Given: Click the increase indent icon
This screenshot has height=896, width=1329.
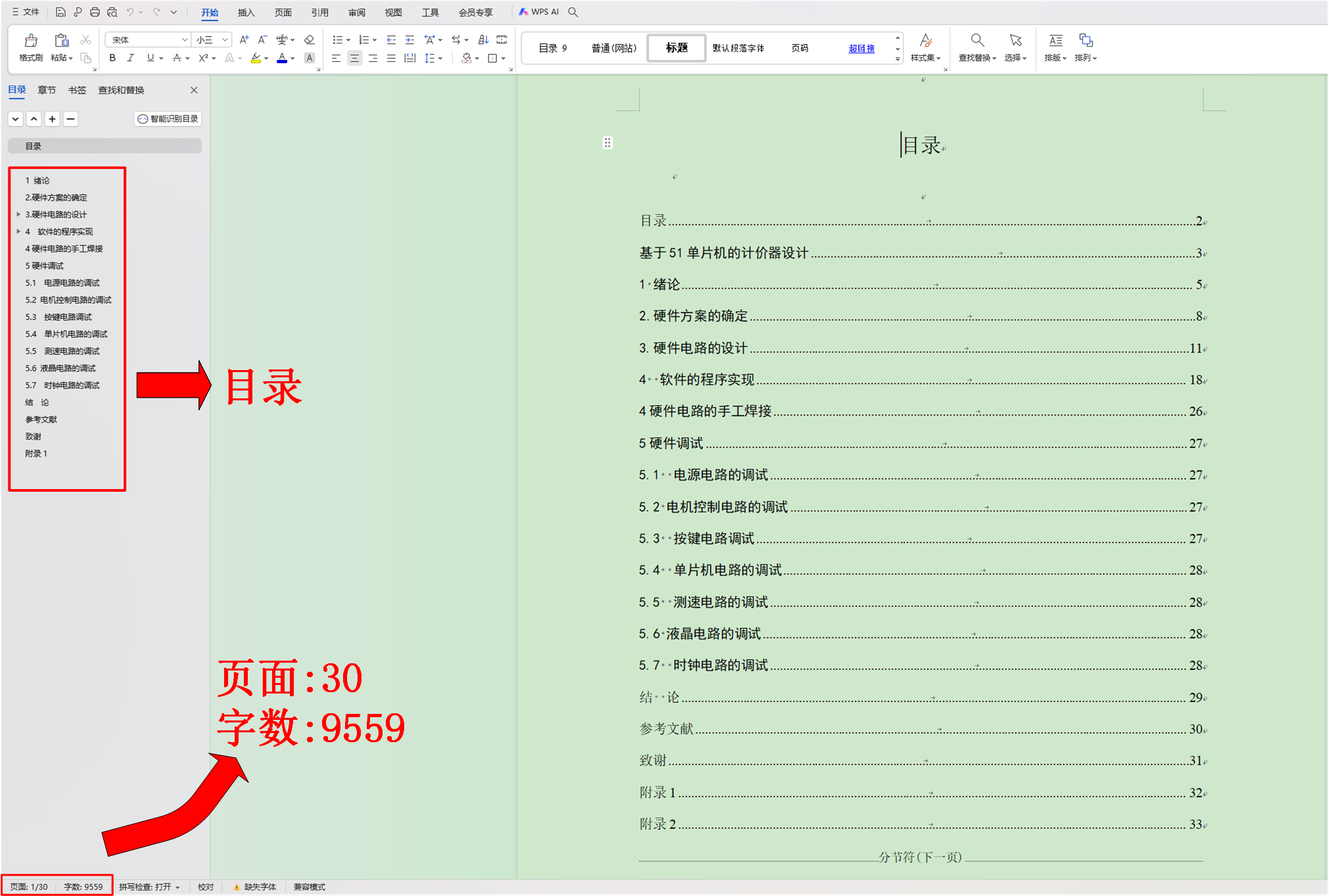Looking at the screenshot, I should [x=409, y=39].
